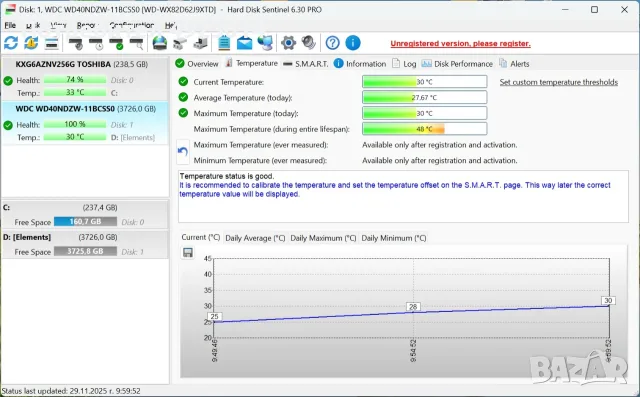Switch to the Disk Performance tab

click(x=457, y=64)
